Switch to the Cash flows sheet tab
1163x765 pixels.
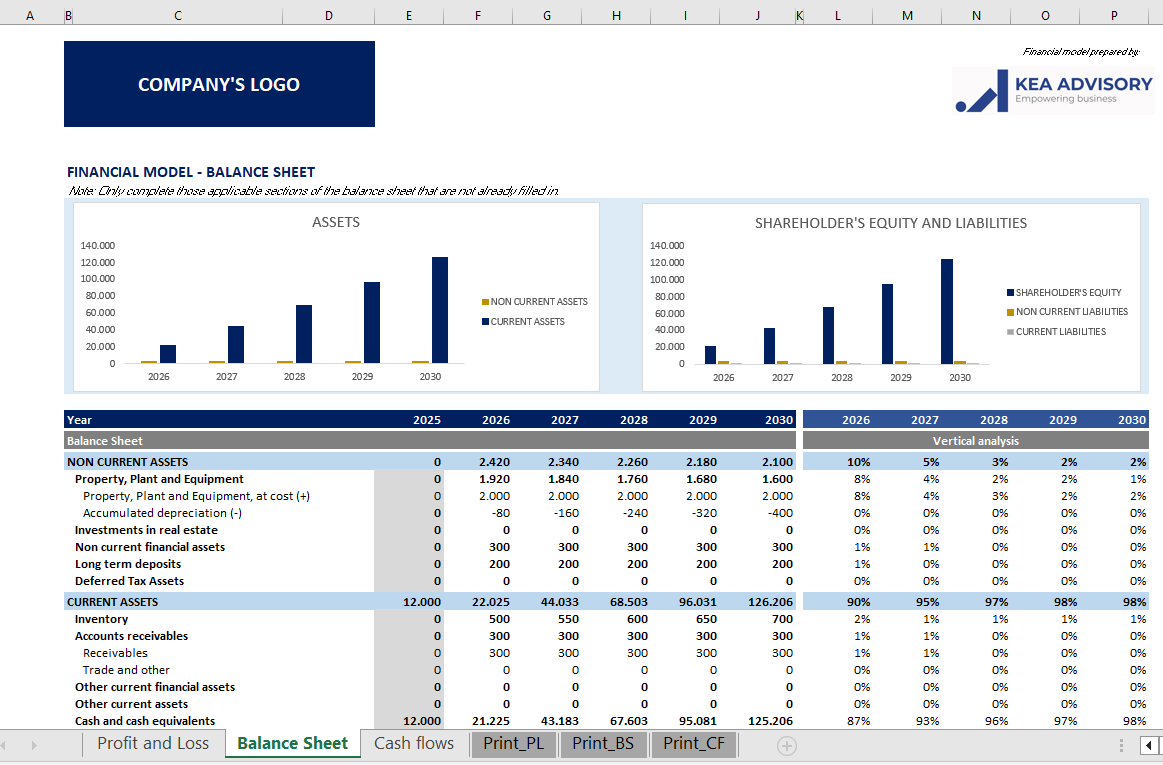(x=414, y=743)
